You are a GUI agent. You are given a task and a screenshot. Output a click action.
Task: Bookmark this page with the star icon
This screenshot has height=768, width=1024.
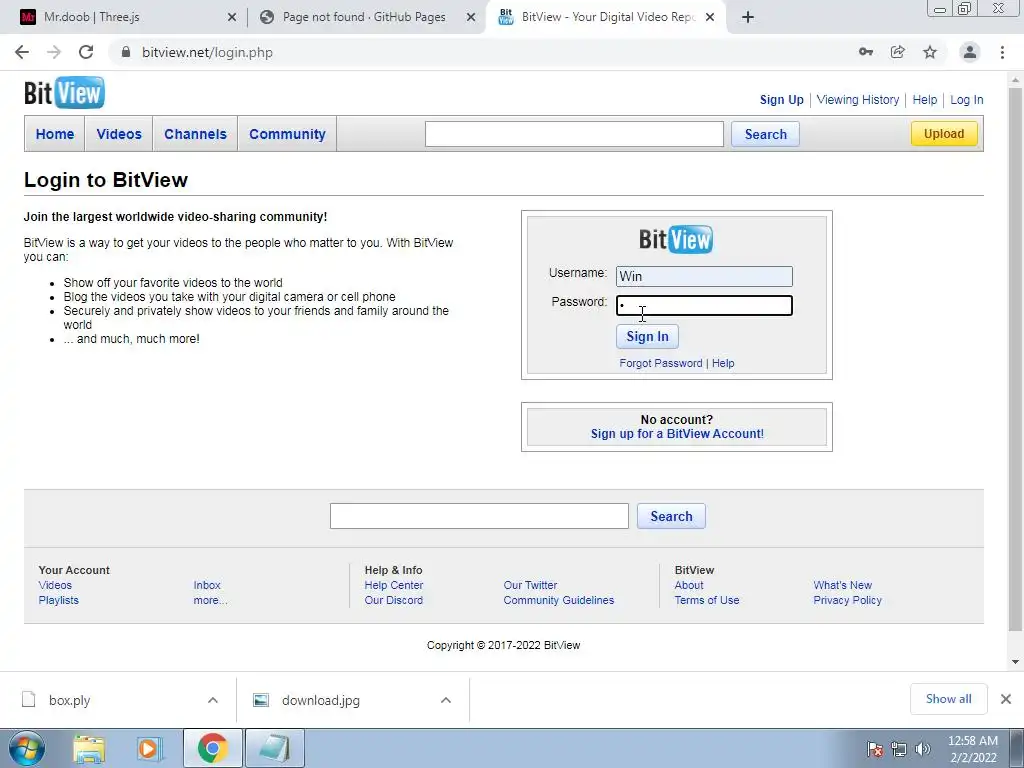(x=930, y=52)
